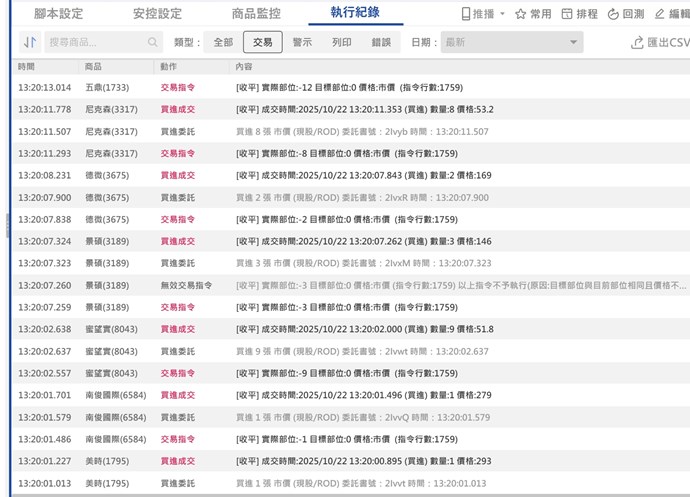Open the 安控設定 tab

point(157,14)
